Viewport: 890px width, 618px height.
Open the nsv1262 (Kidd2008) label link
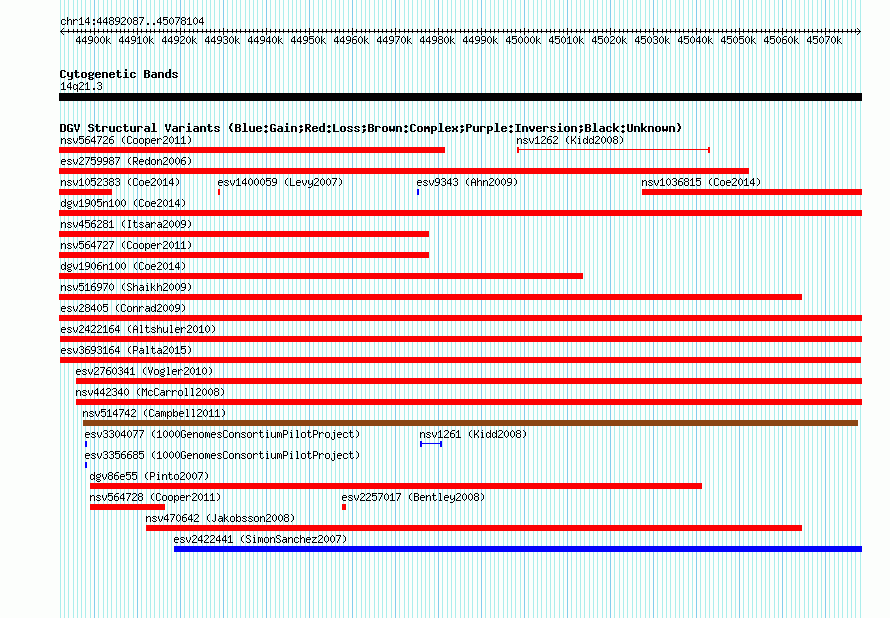(x=570, y=140)
